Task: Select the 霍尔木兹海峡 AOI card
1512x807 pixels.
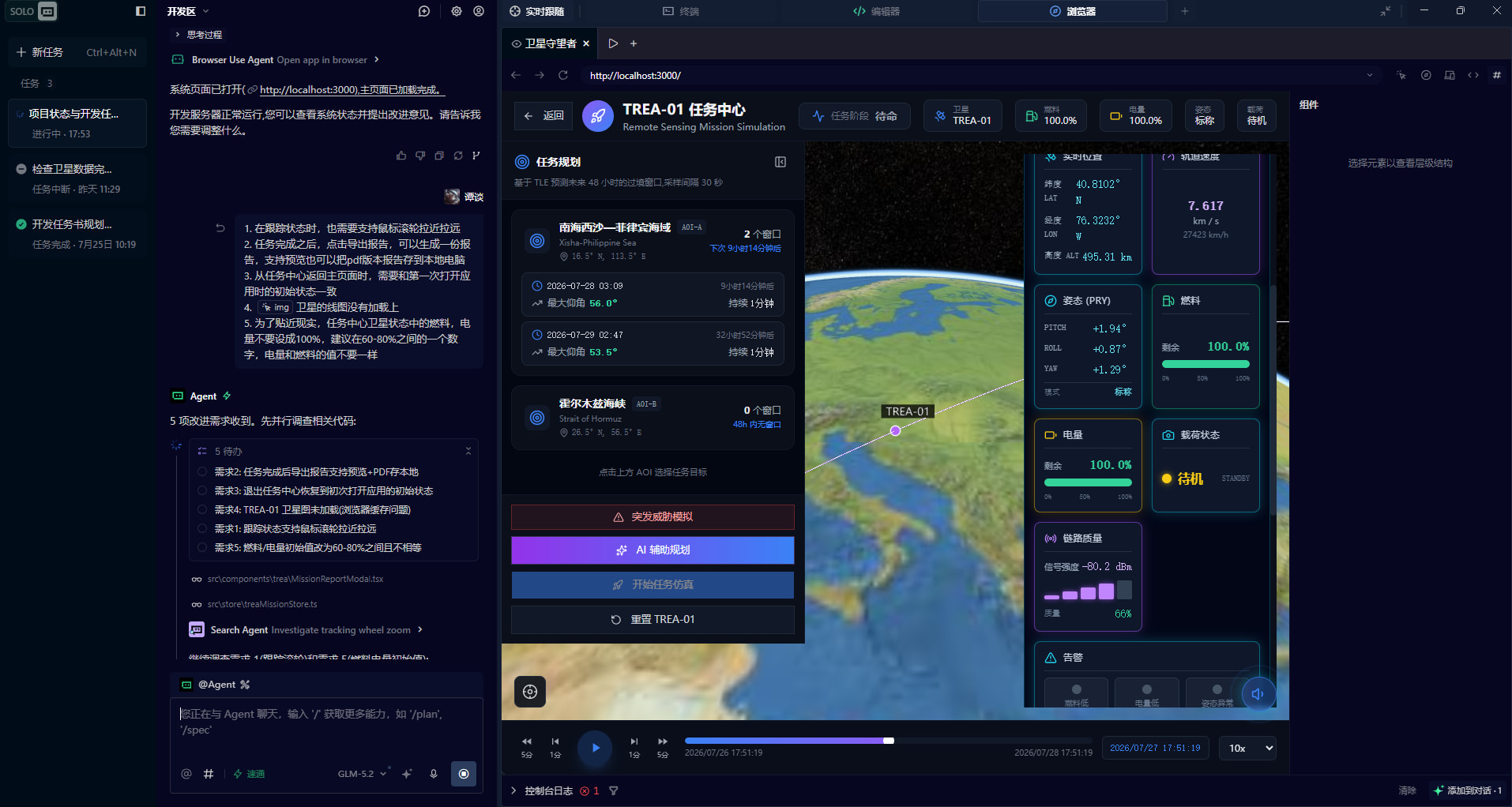Action: [653, 417]
